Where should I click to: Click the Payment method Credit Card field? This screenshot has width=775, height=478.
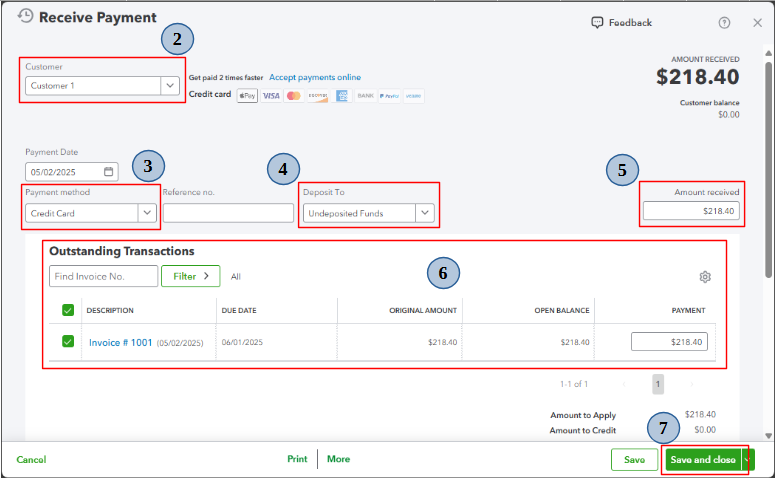[x=82, y=213]
